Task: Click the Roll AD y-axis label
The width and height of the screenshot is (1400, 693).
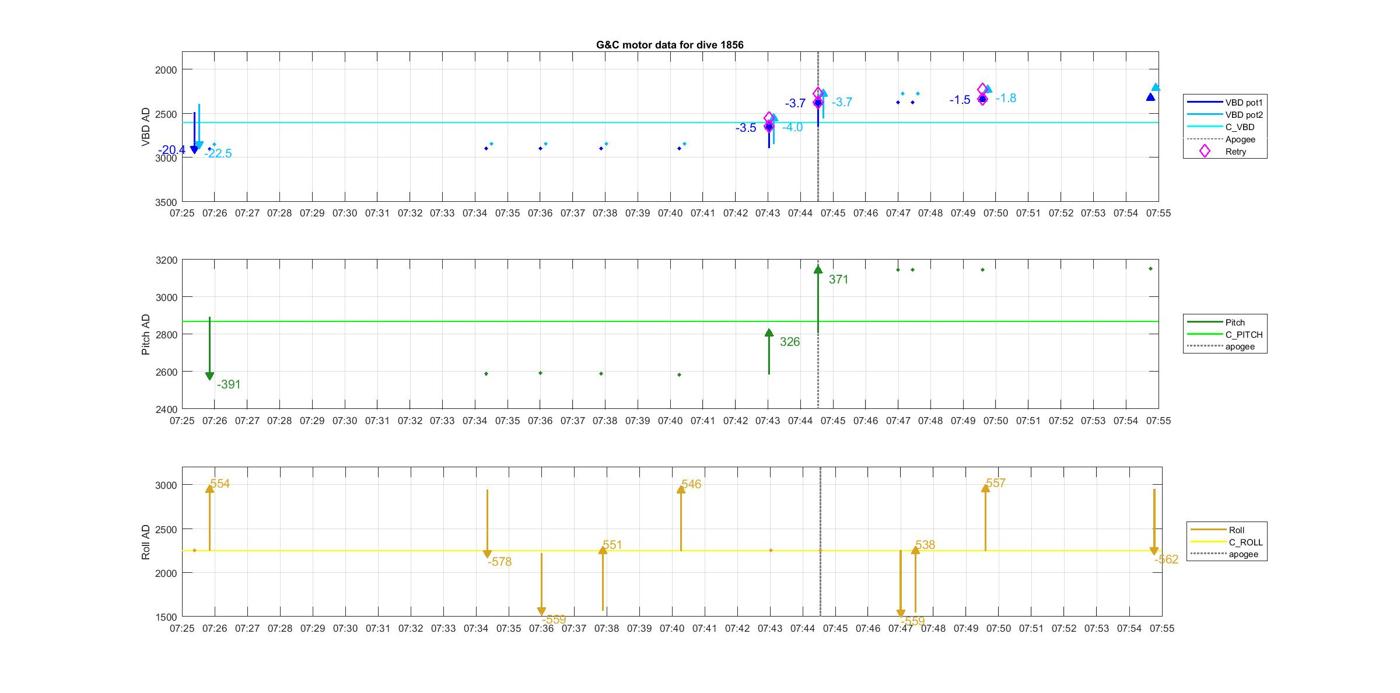Action: (x=146, y=541)
